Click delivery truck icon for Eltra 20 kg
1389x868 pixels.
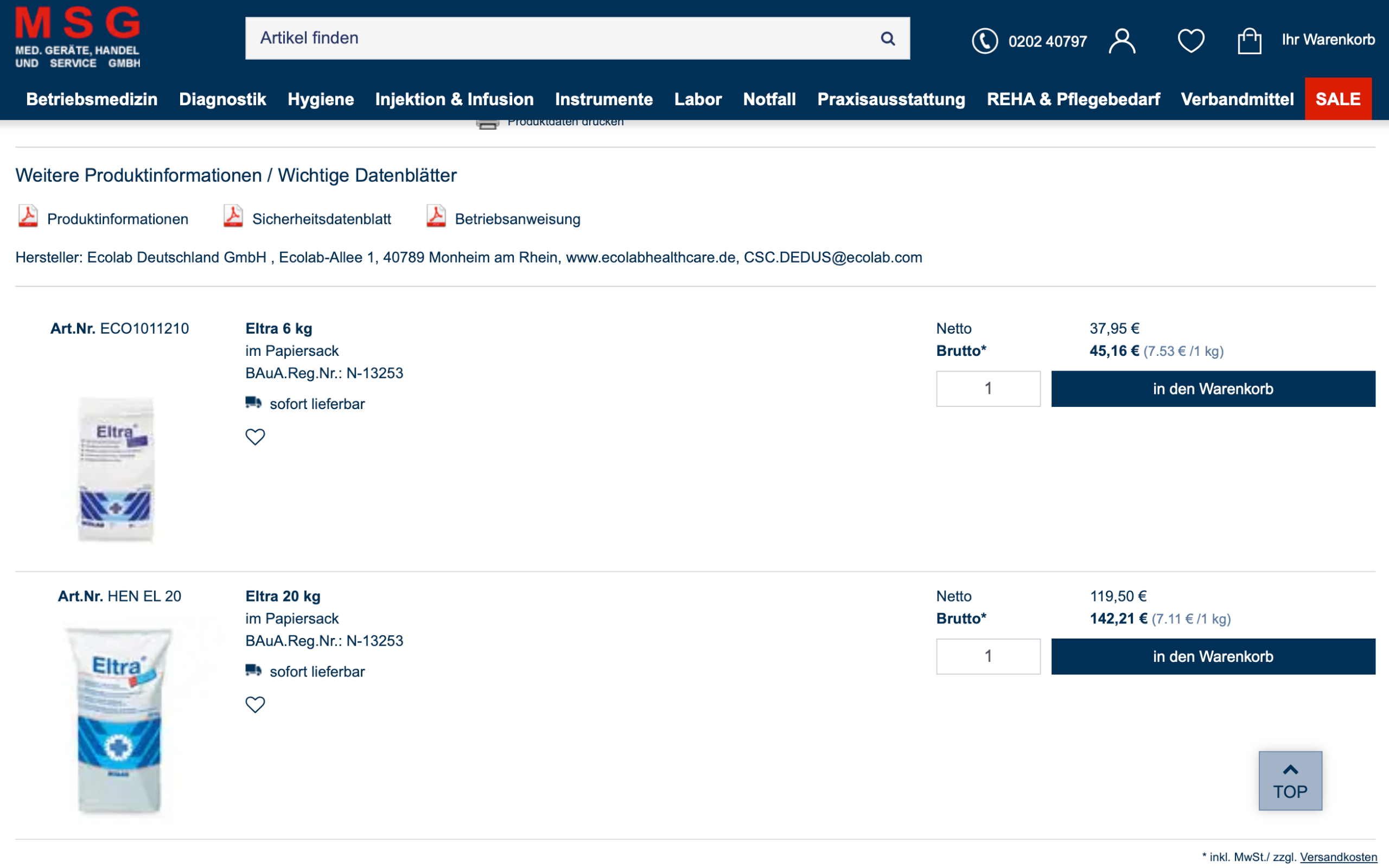point(253,670)
